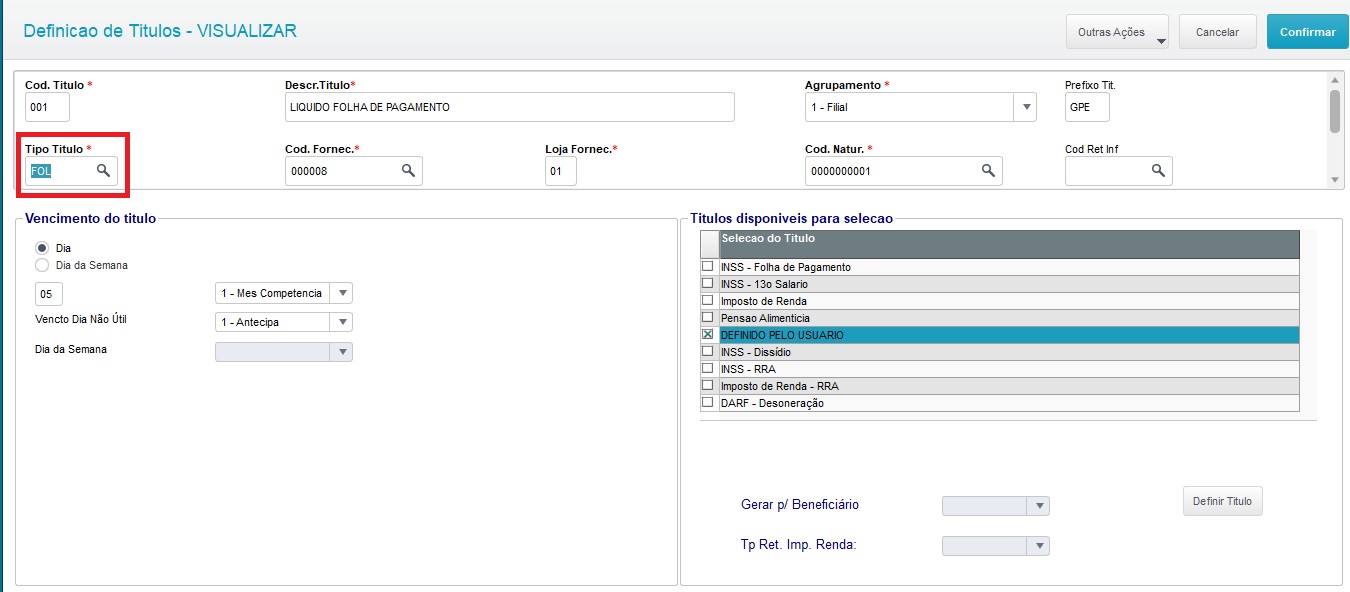Select DEFINIDO PELO USUARIO row text

[782, 335]
